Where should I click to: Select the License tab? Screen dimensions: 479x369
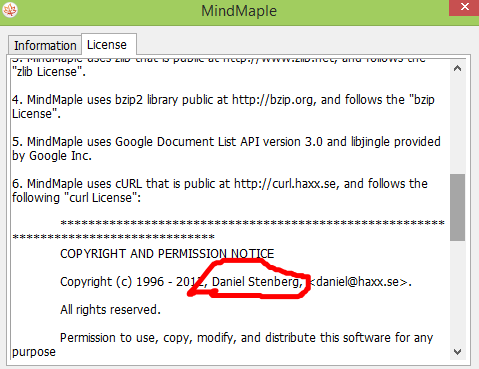[109, 44]
